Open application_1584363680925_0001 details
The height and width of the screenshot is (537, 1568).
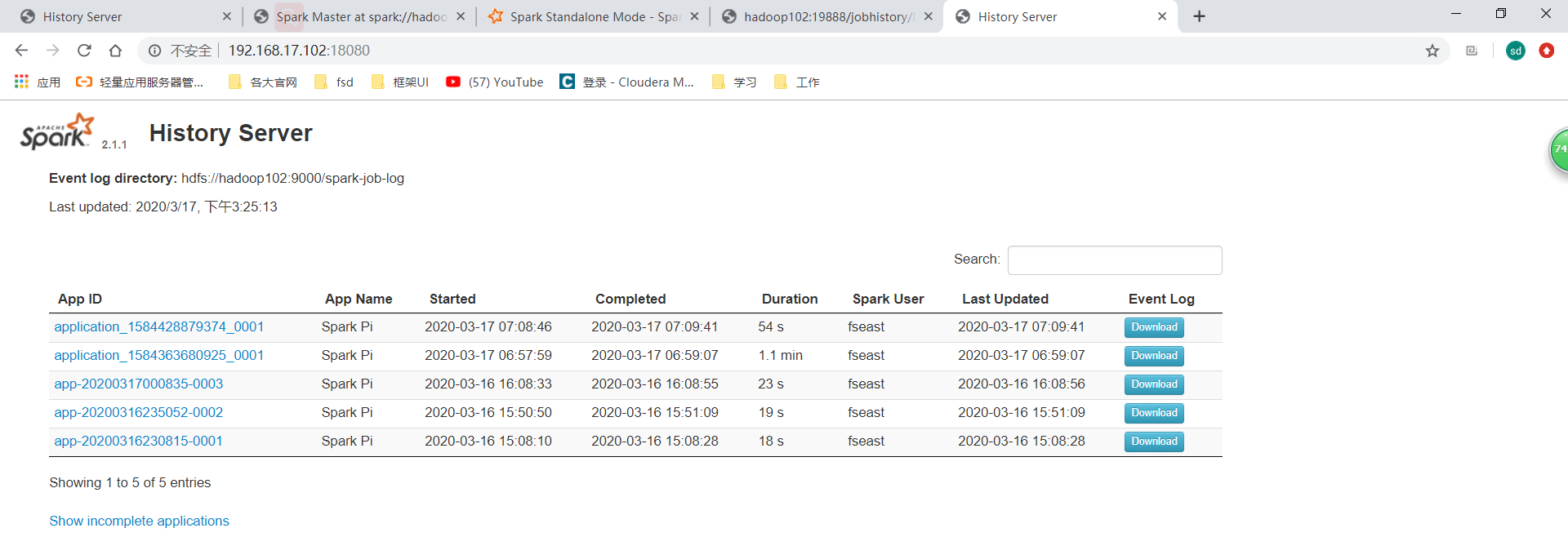click(159, 355)
